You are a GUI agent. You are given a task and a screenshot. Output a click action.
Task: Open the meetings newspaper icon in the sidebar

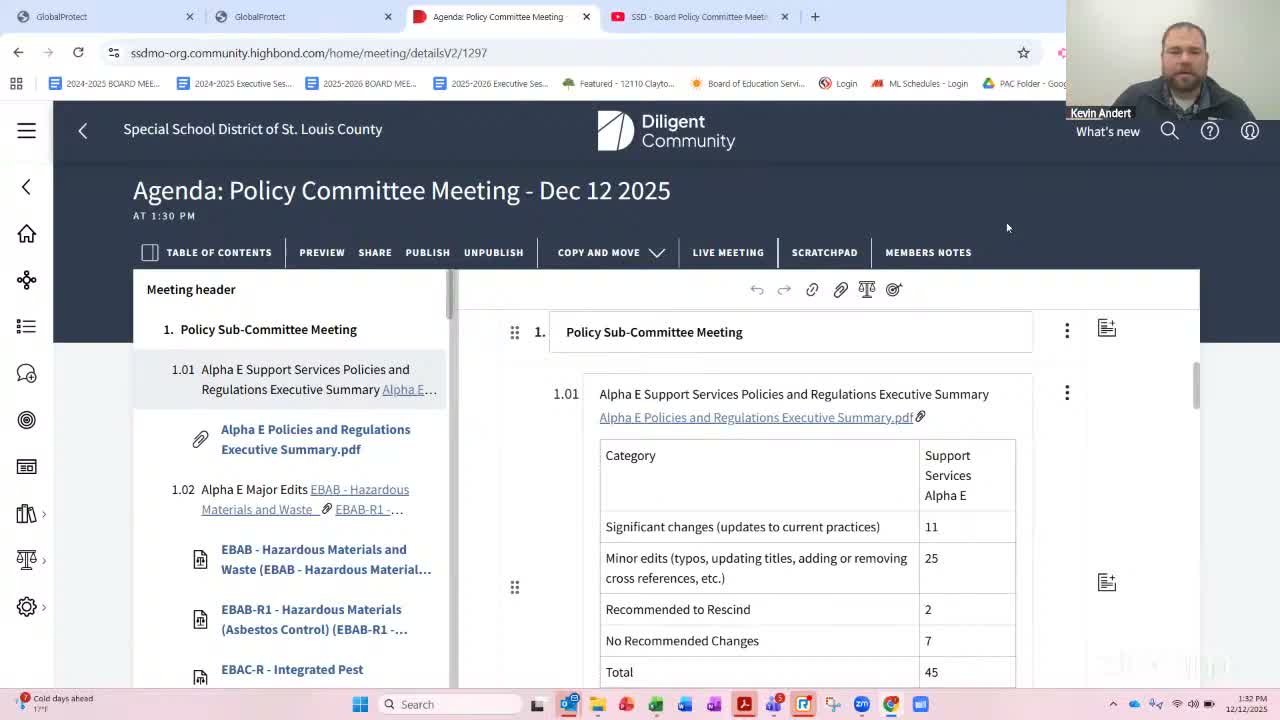[26, 466]
